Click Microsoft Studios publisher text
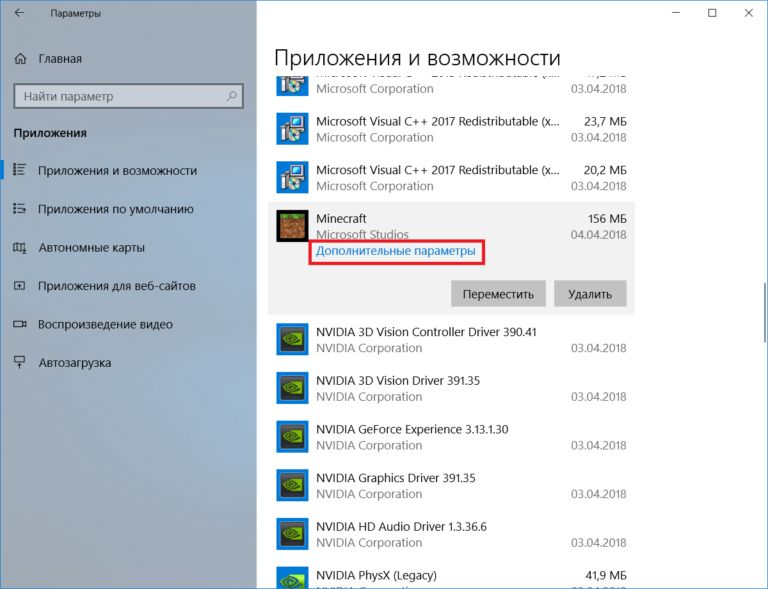768x589 pixels. tap(362, 235)
